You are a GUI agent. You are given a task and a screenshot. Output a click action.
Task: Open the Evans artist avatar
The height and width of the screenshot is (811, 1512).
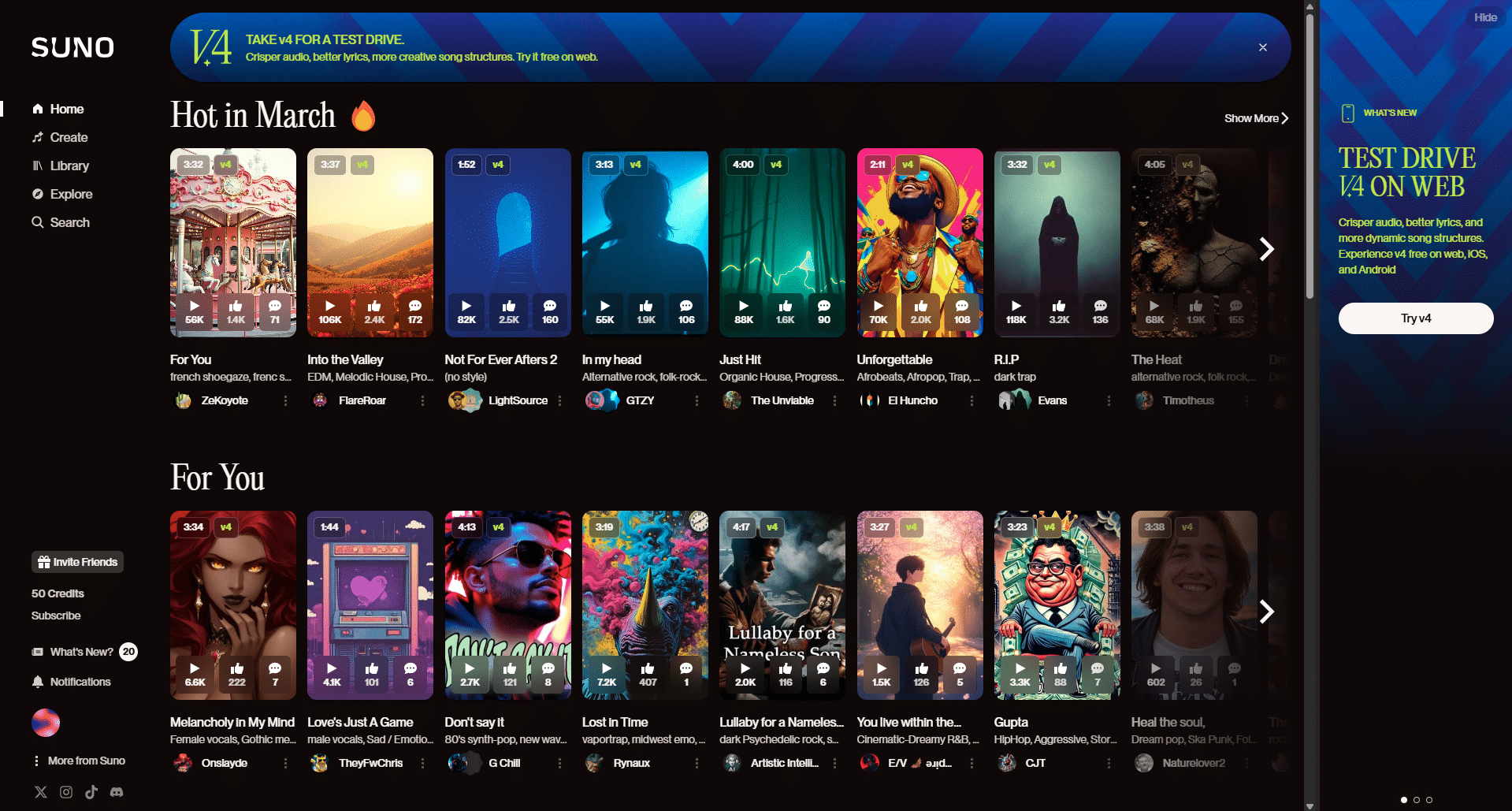[1013, 400]
